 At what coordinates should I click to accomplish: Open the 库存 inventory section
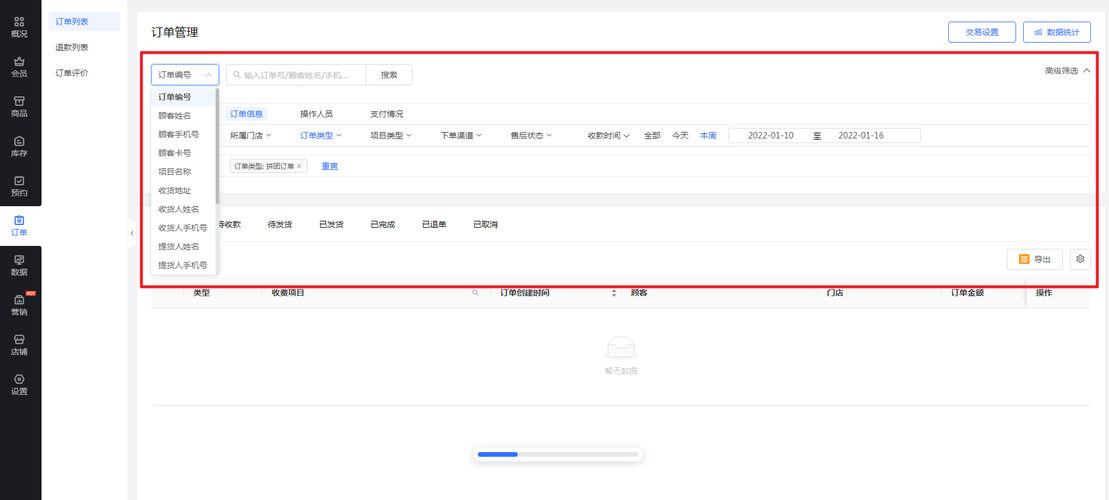coord(19,146)
